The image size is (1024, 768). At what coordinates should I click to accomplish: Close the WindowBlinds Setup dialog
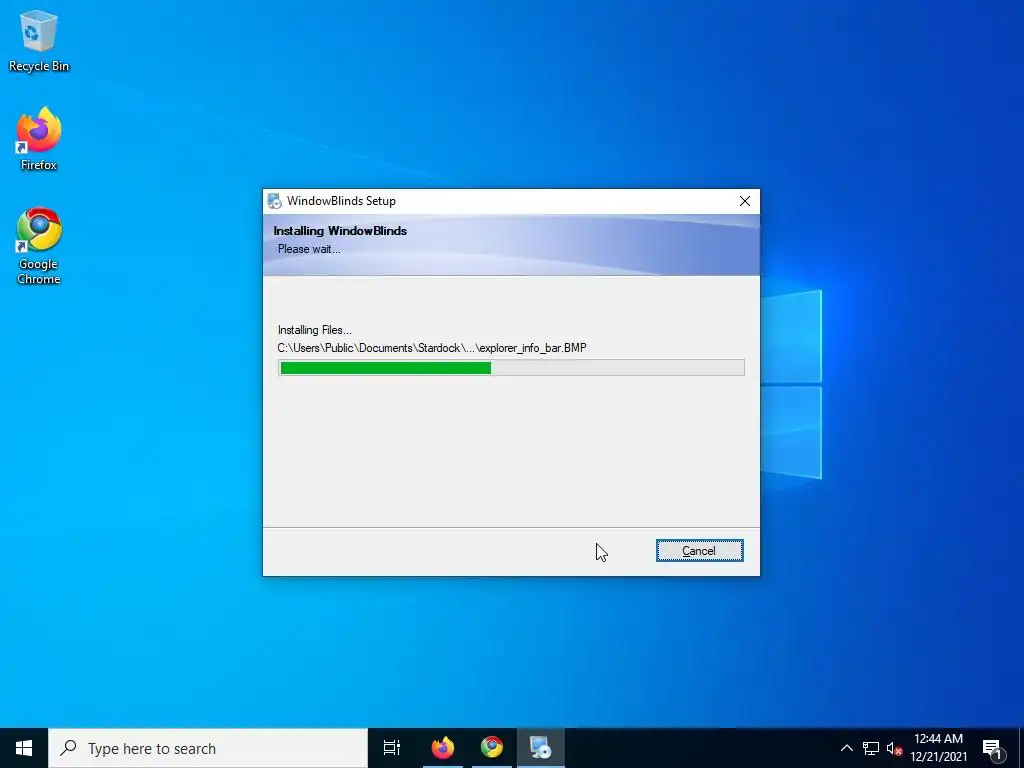coord(744,201)
